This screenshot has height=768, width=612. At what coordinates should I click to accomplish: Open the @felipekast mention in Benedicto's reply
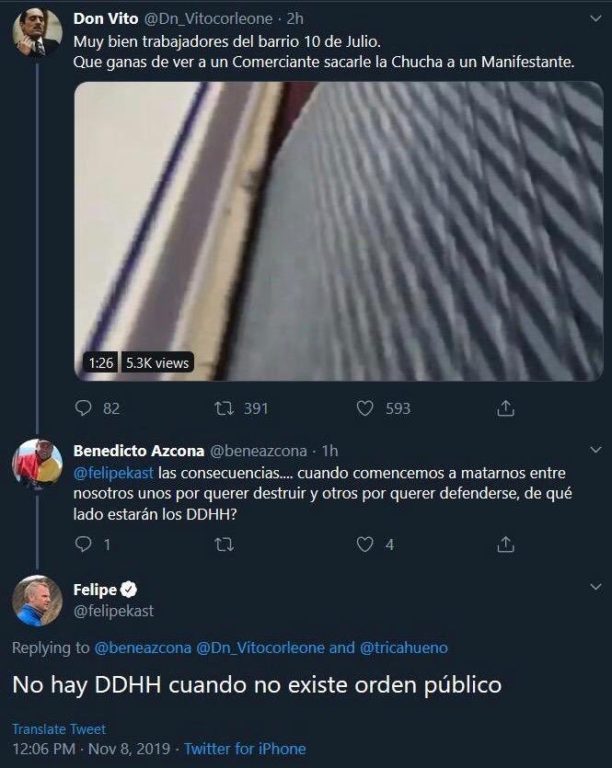(113, 471)
